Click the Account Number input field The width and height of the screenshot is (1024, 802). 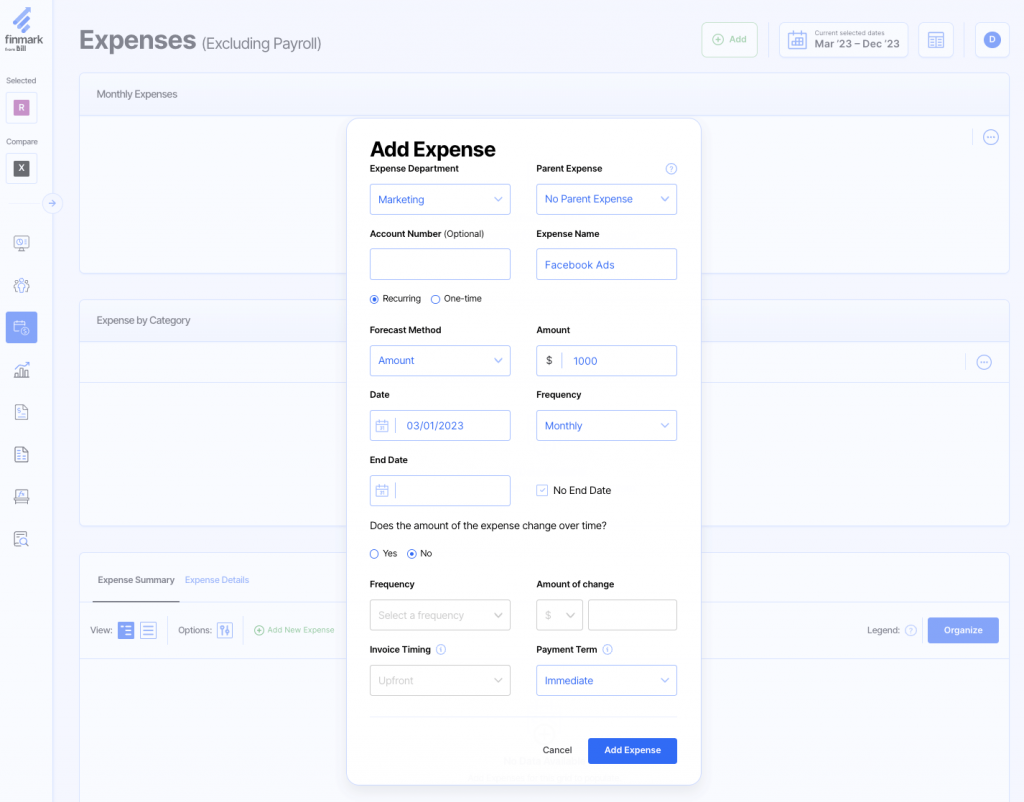440,265
